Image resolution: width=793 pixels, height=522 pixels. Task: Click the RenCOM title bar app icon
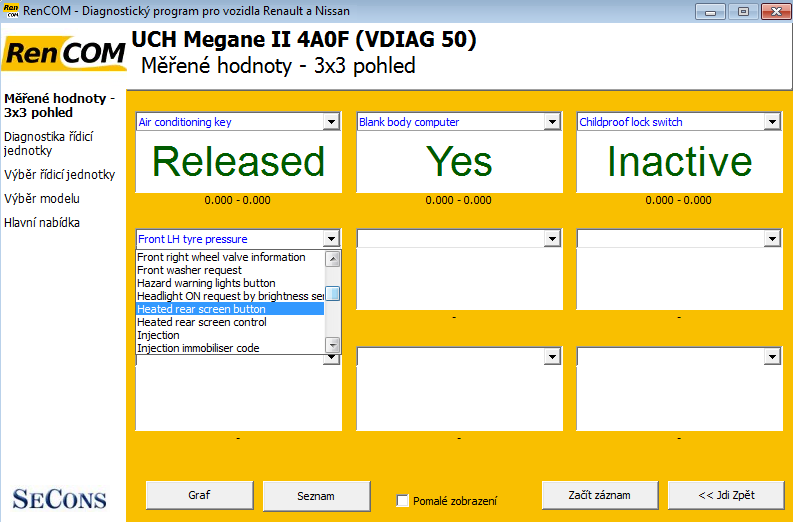click(x=11, y=11)
